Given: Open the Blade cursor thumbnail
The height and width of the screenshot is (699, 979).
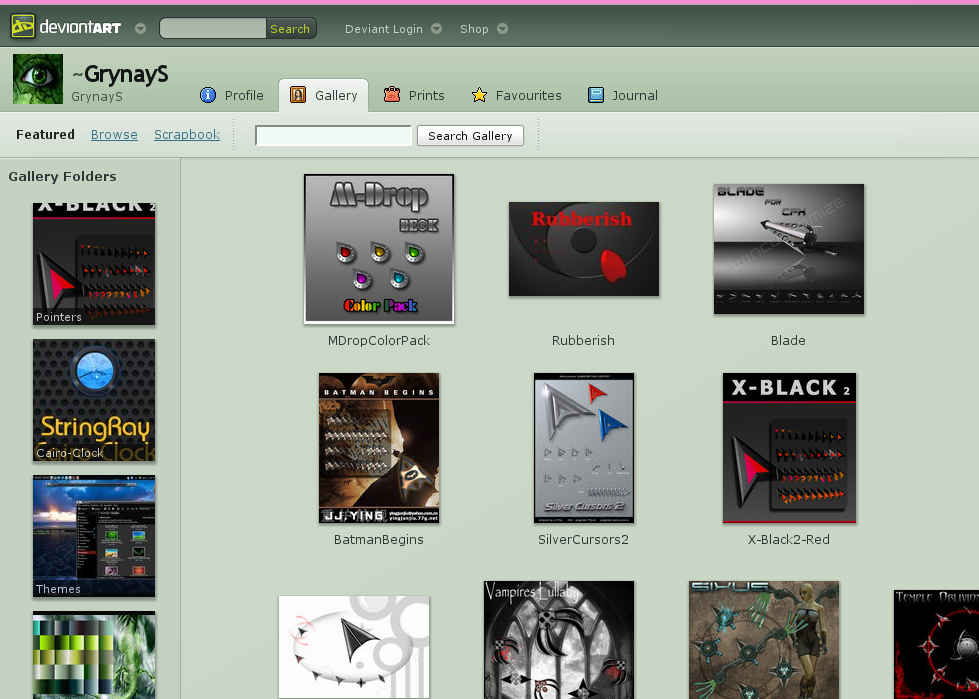Looking at the screenshot, I should (x=789, y=249).
